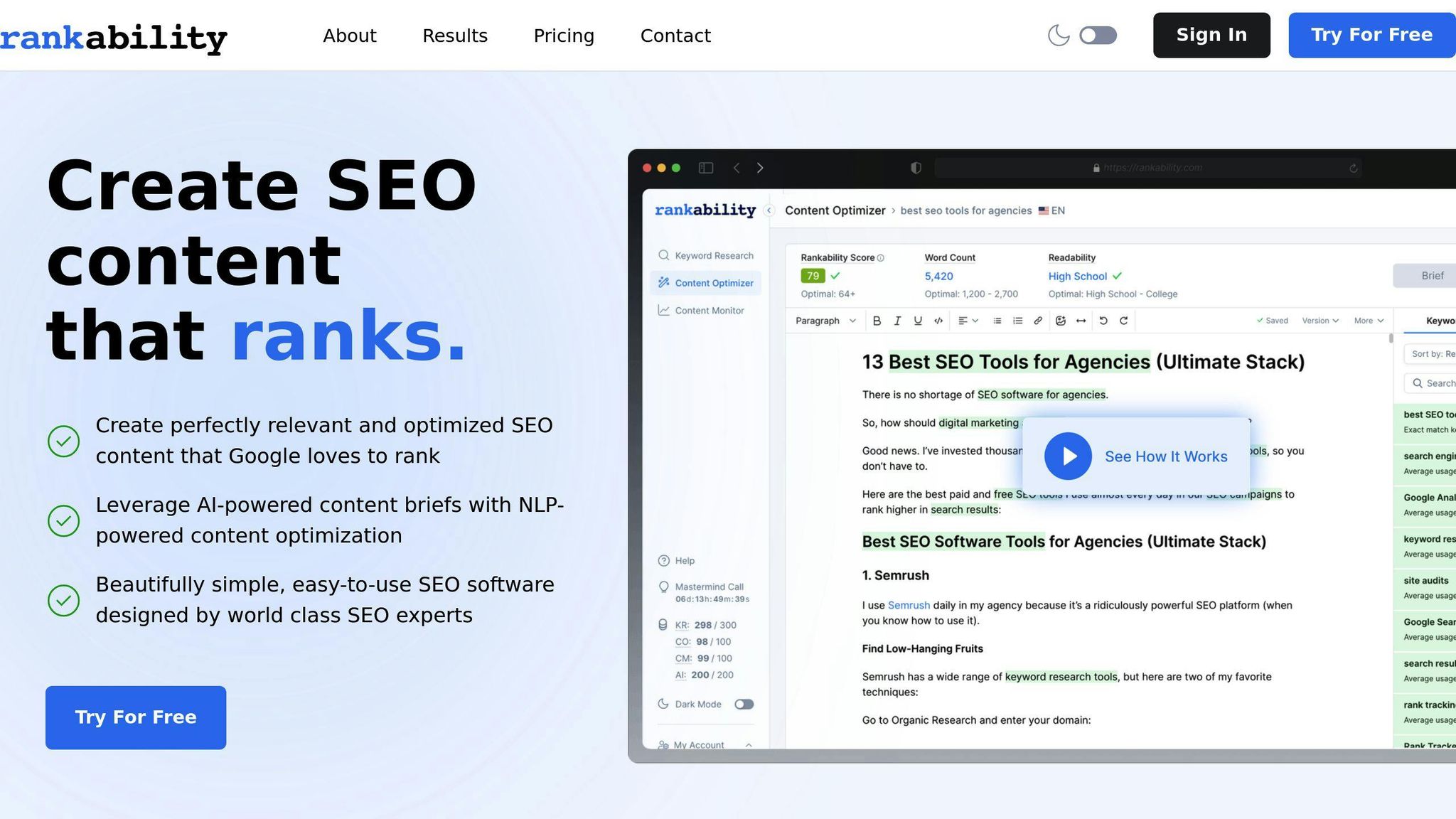Open the text alignment dropdown

pos(968,321)
